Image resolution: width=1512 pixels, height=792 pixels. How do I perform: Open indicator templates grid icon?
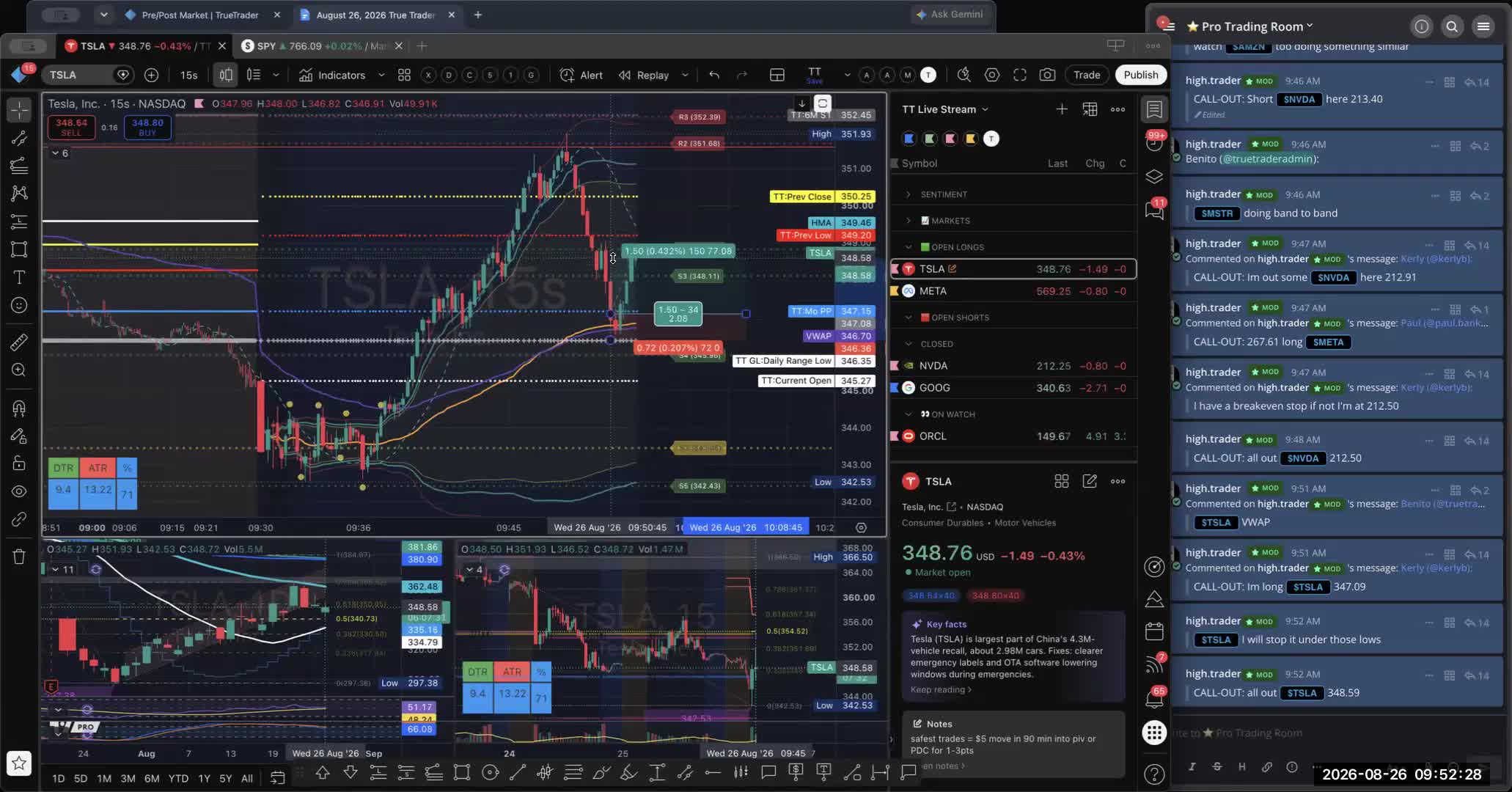404,75
